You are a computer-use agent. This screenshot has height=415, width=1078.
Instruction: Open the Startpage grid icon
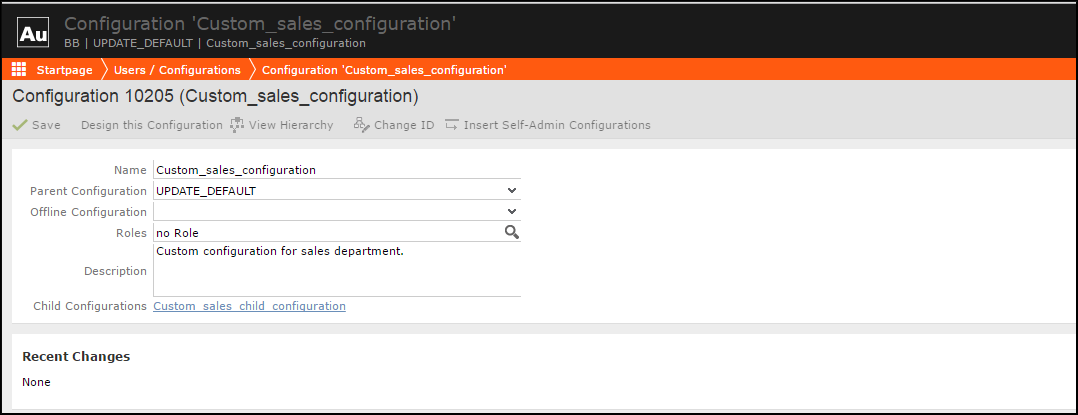(x=18, y=70)
